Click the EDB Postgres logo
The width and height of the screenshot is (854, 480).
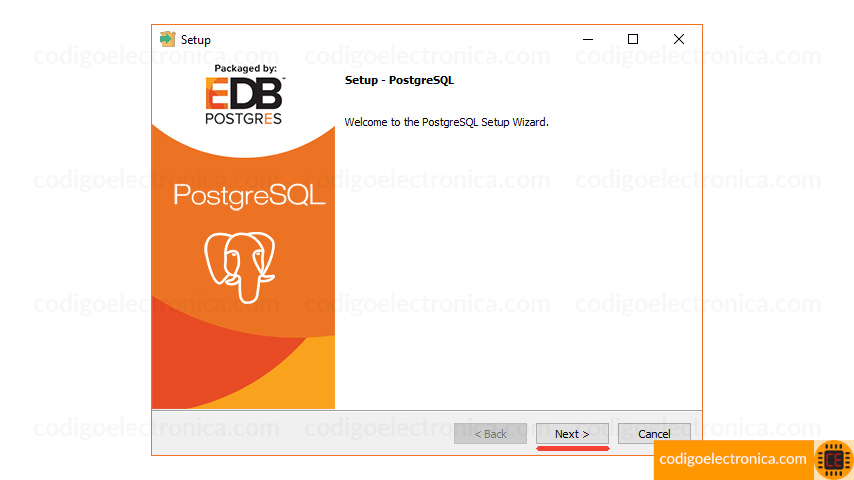pyautogui.click(x=244, y=101)
